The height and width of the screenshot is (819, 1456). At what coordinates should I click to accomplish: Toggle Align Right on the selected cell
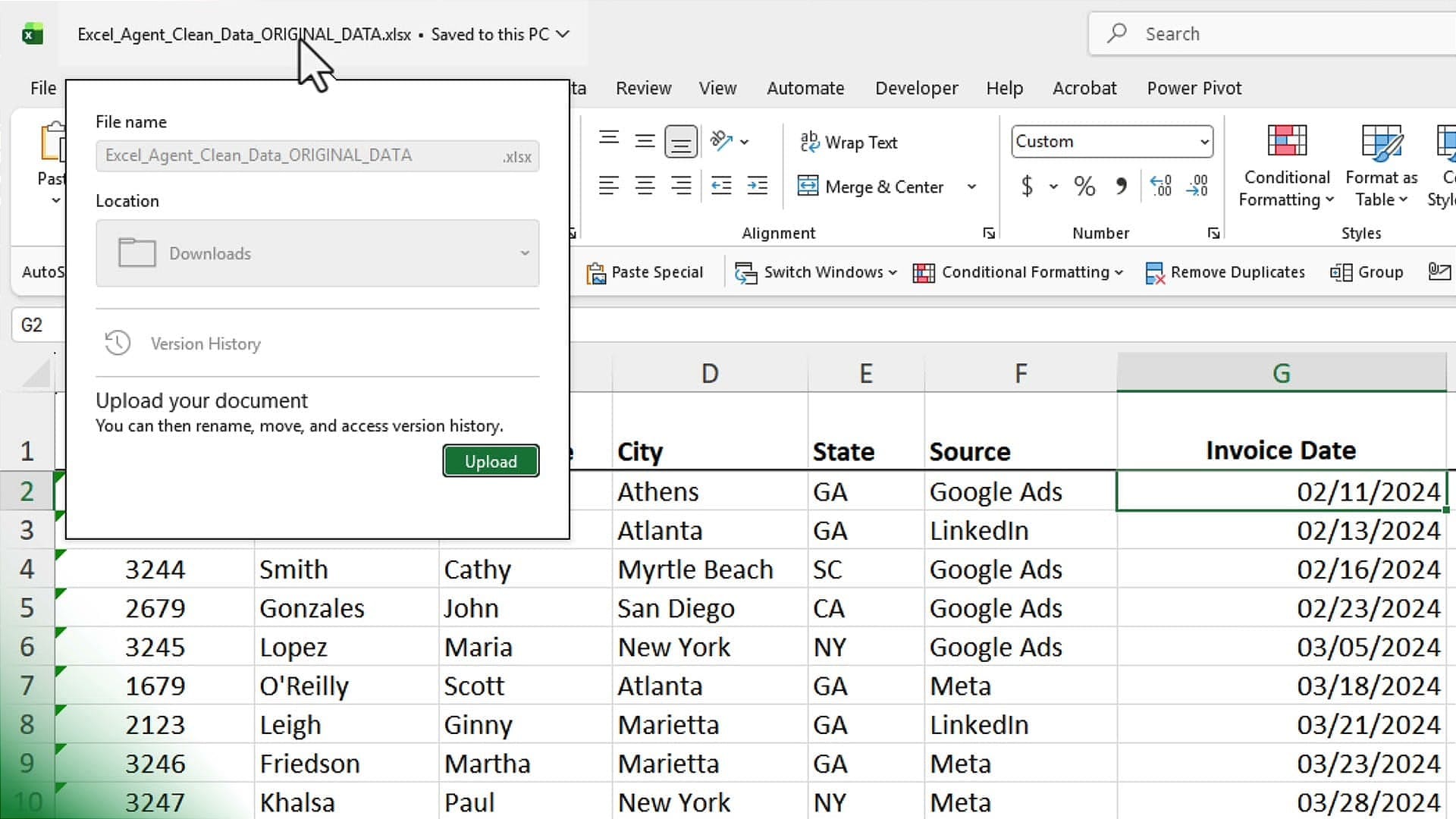coord(682,186)
